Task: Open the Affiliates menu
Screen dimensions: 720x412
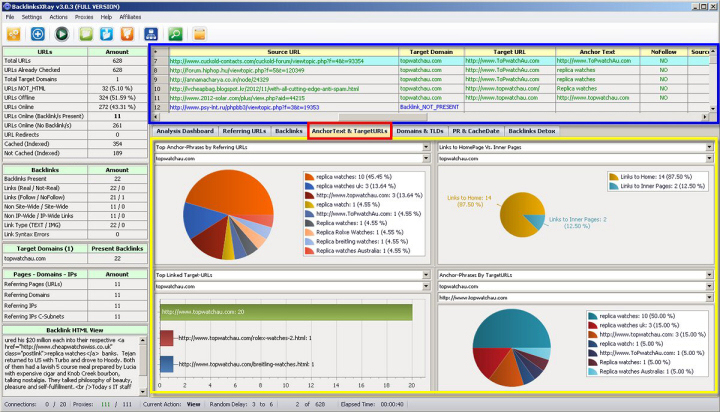Action: [130, 17]
